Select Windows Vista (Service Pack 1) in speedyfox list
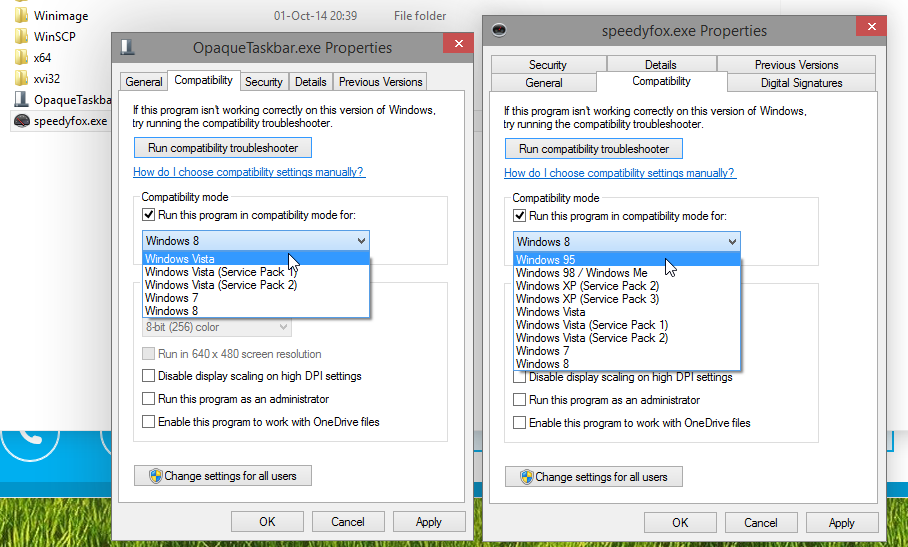This screenshot has width=908, height=547. 627,325
